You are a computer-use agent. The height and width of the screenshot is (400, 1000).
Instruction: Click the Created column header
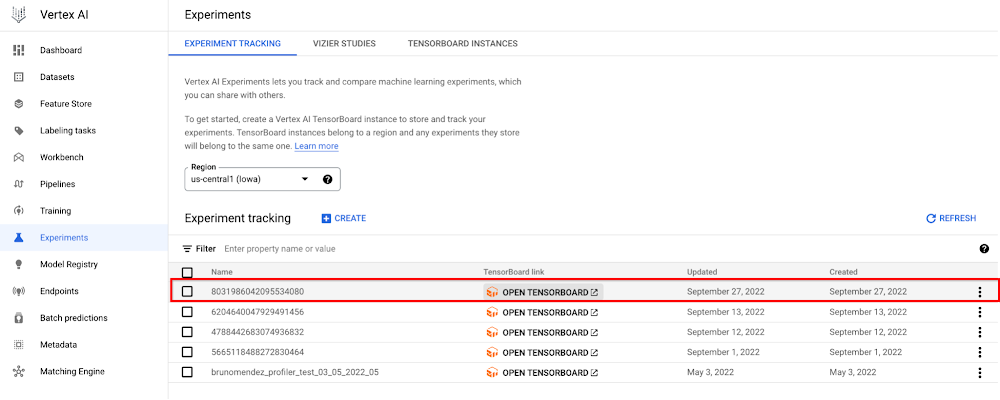843,272
